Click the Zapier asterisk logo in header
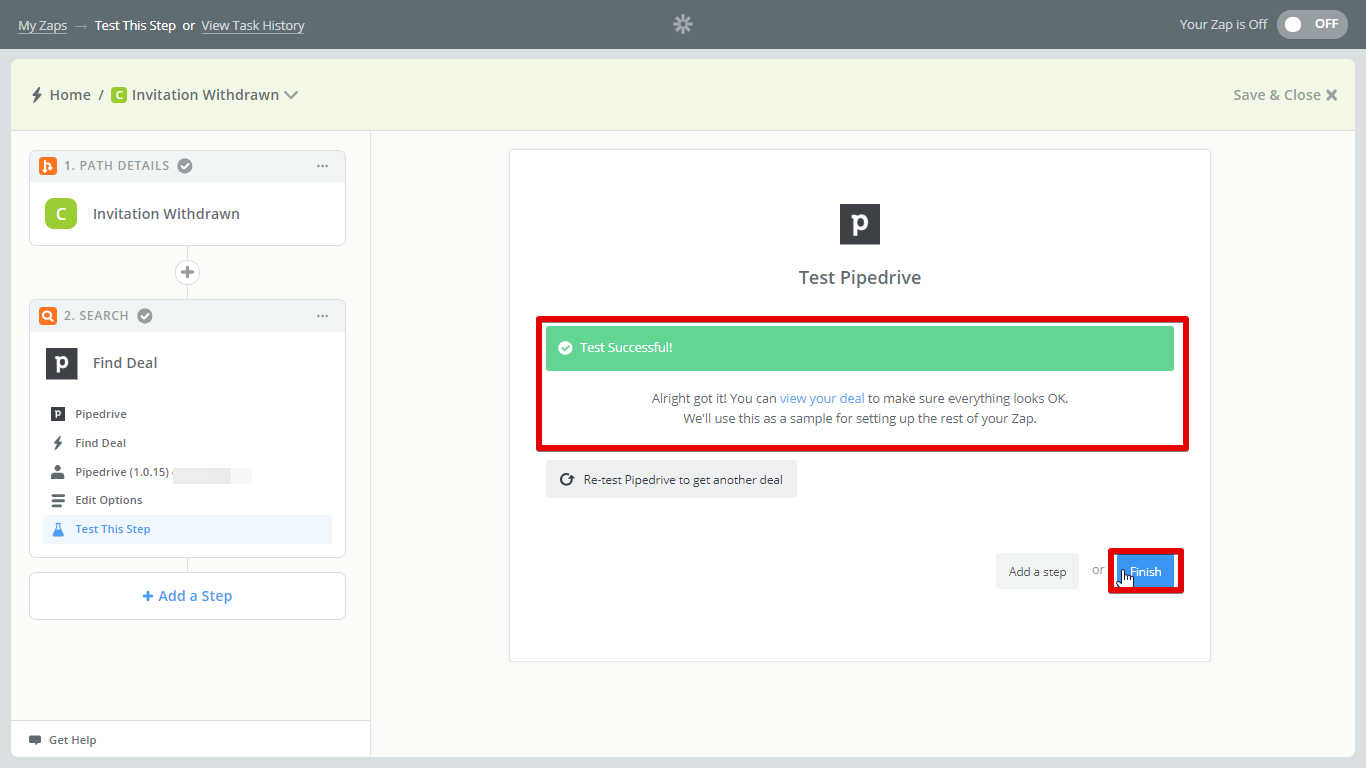The image size is (1366, 768). (x=683, y=24)
